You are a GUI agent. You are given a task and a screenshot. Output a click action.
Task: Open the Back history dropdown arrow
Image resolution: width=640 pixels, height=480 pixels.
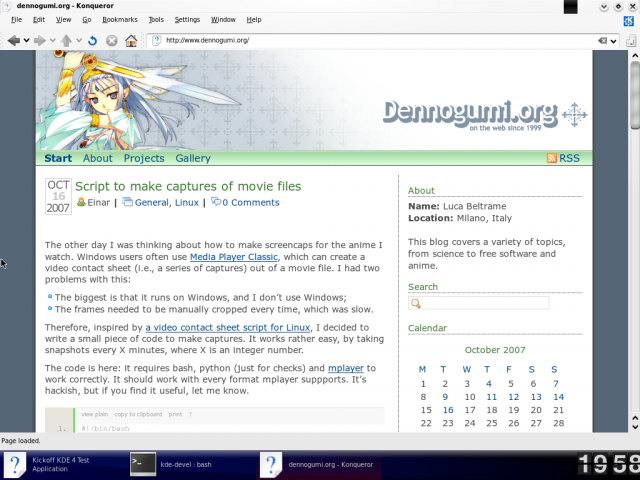[x=25, y=41]
